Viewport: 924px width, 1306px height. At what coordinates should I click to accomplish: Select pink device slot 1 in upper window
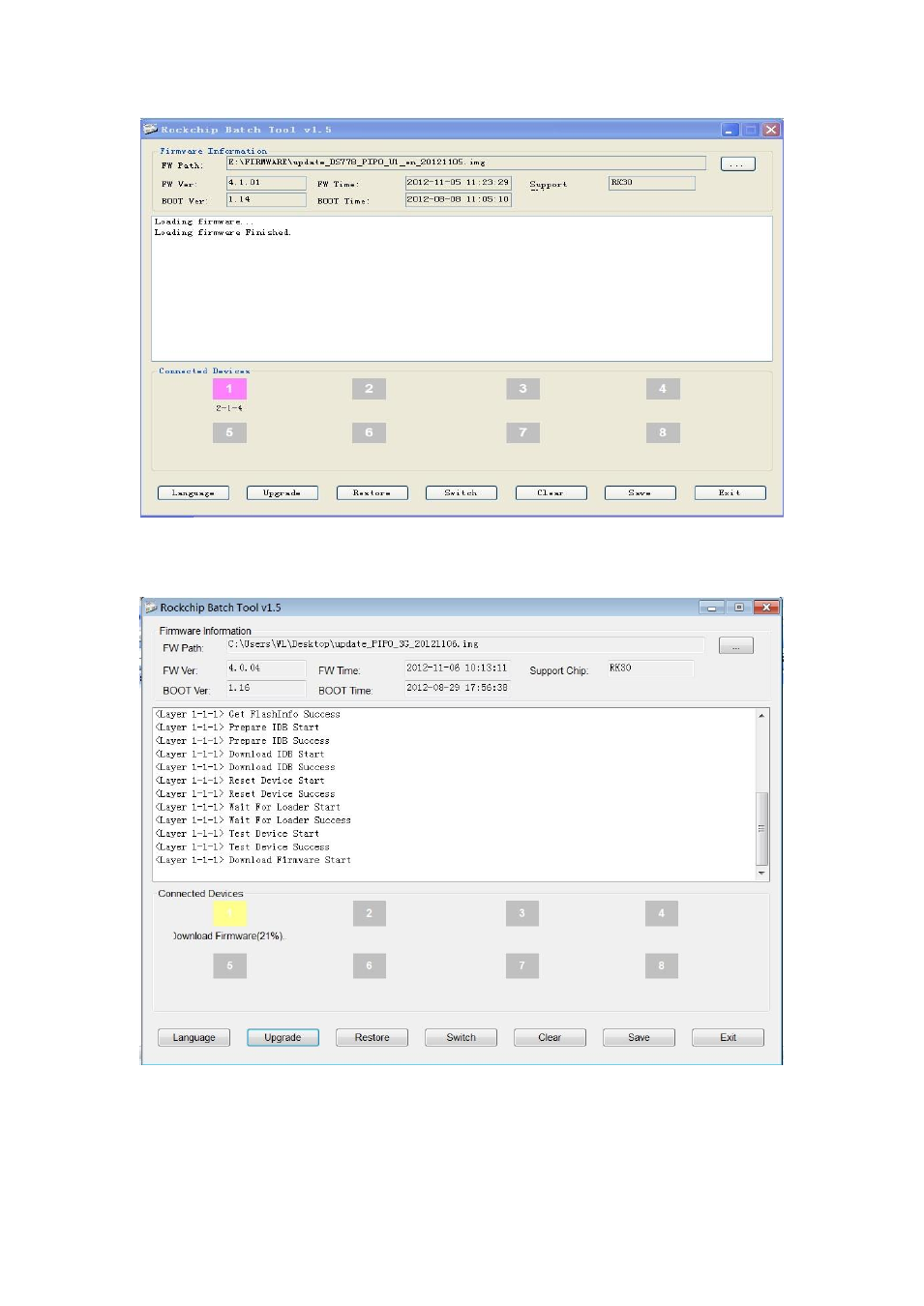(229, 389)
